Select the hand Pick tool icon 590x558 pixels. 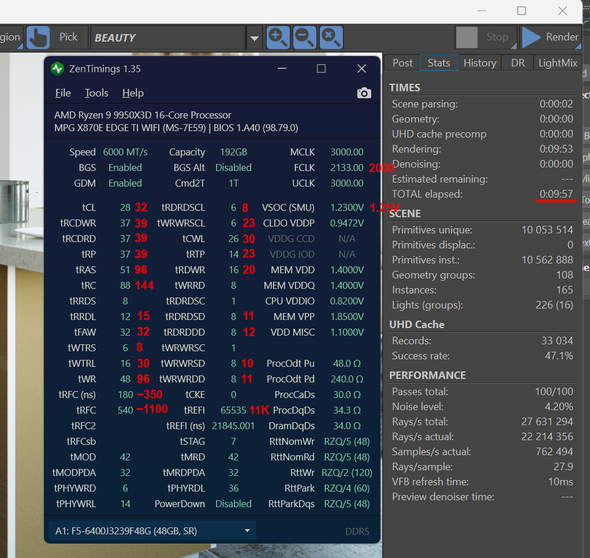click(38, 37)
